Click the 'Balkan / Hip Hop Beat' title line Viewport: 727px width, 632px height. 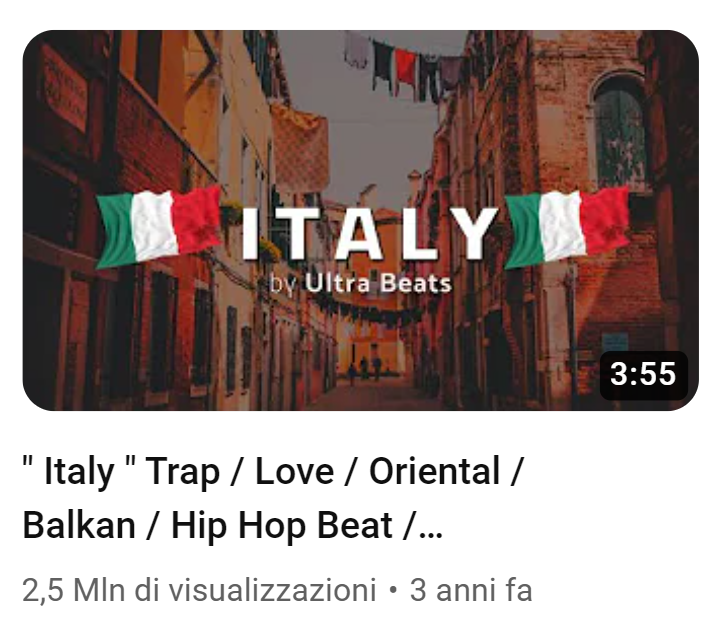[208, 525]
